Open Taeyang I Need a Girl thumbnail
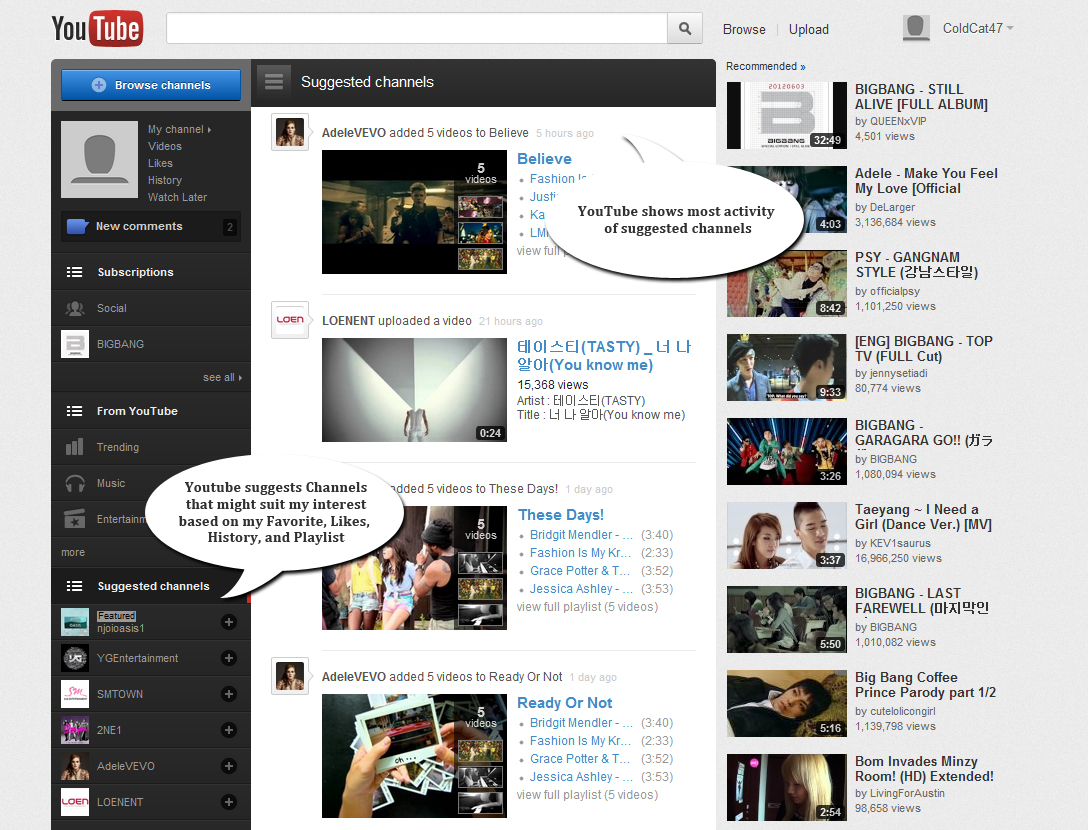This screenshot has height=830, width=1088. tap(787, 535)
